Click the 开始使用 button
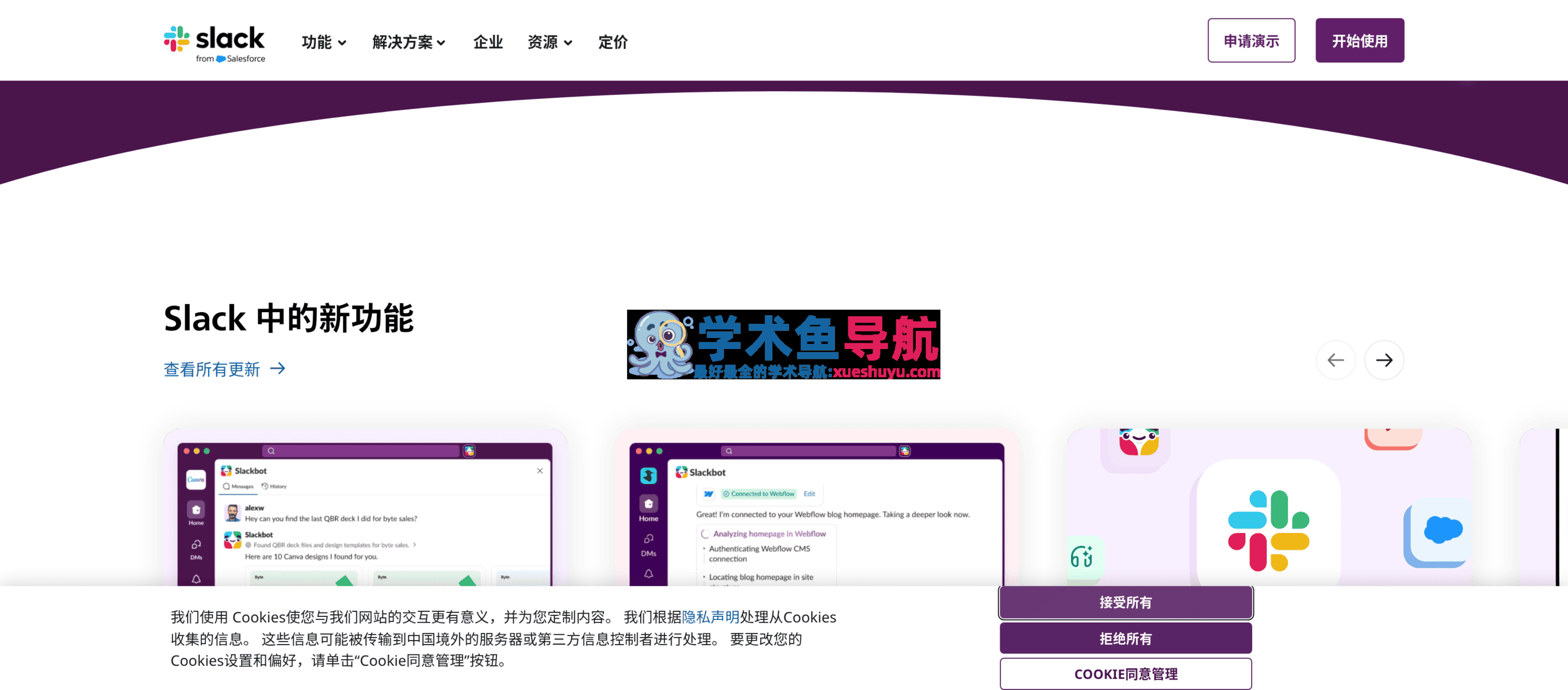The image size is (1568, 690). [x=1359, y=40]
